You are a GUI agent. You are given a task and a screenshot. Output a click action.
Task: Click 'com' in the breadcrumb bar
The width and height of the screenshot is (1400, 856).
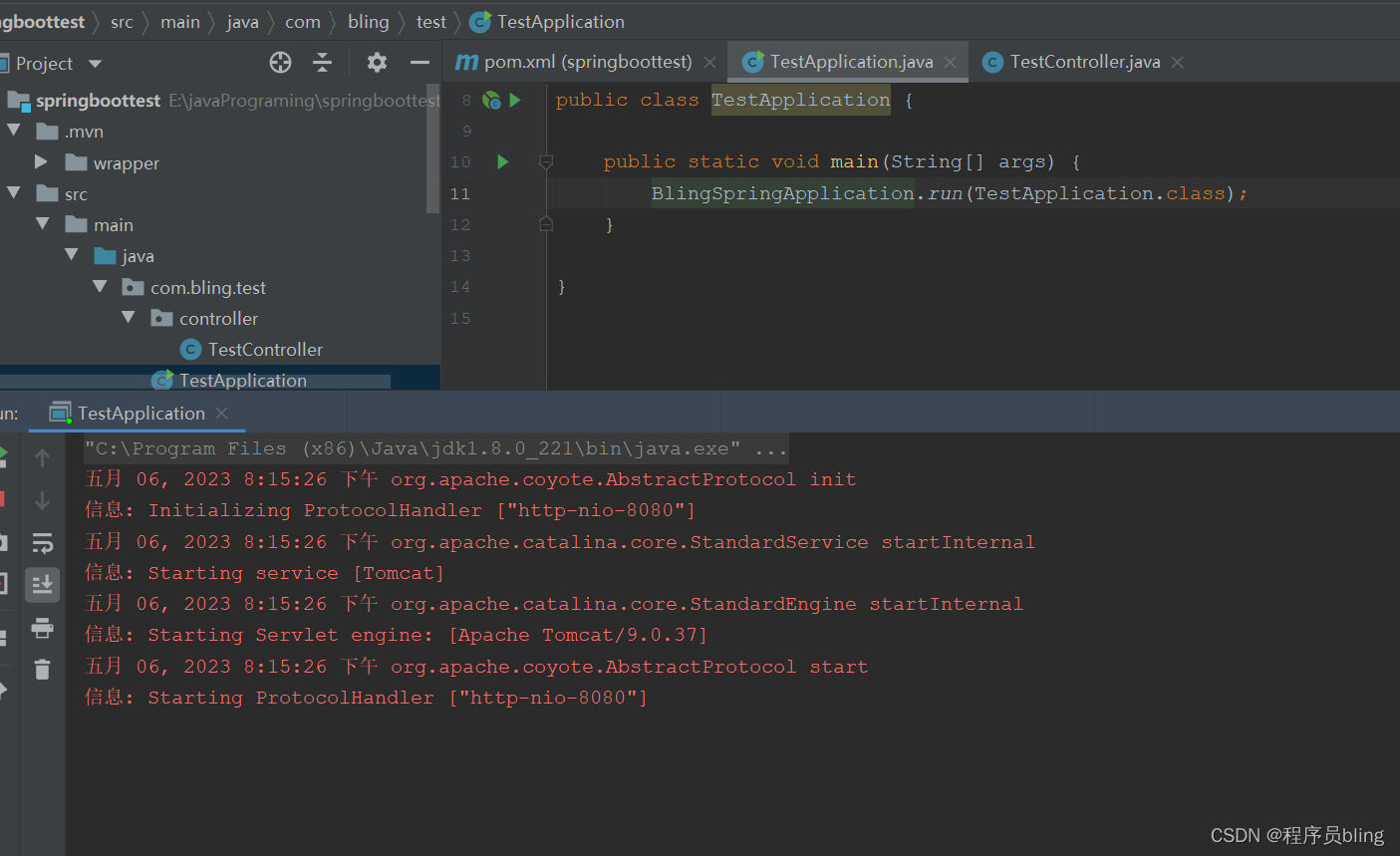pos(303,22)
